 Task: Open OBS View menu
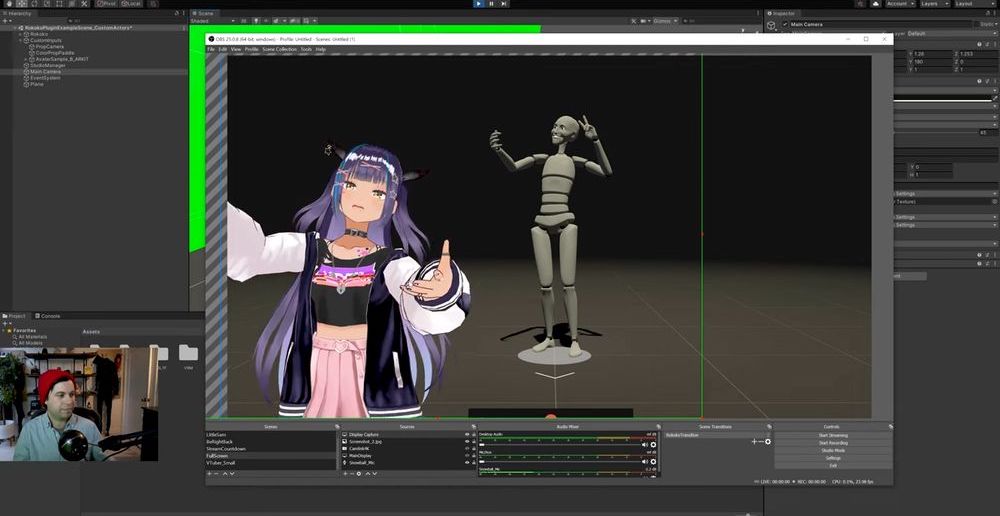(x=236, y=49)
